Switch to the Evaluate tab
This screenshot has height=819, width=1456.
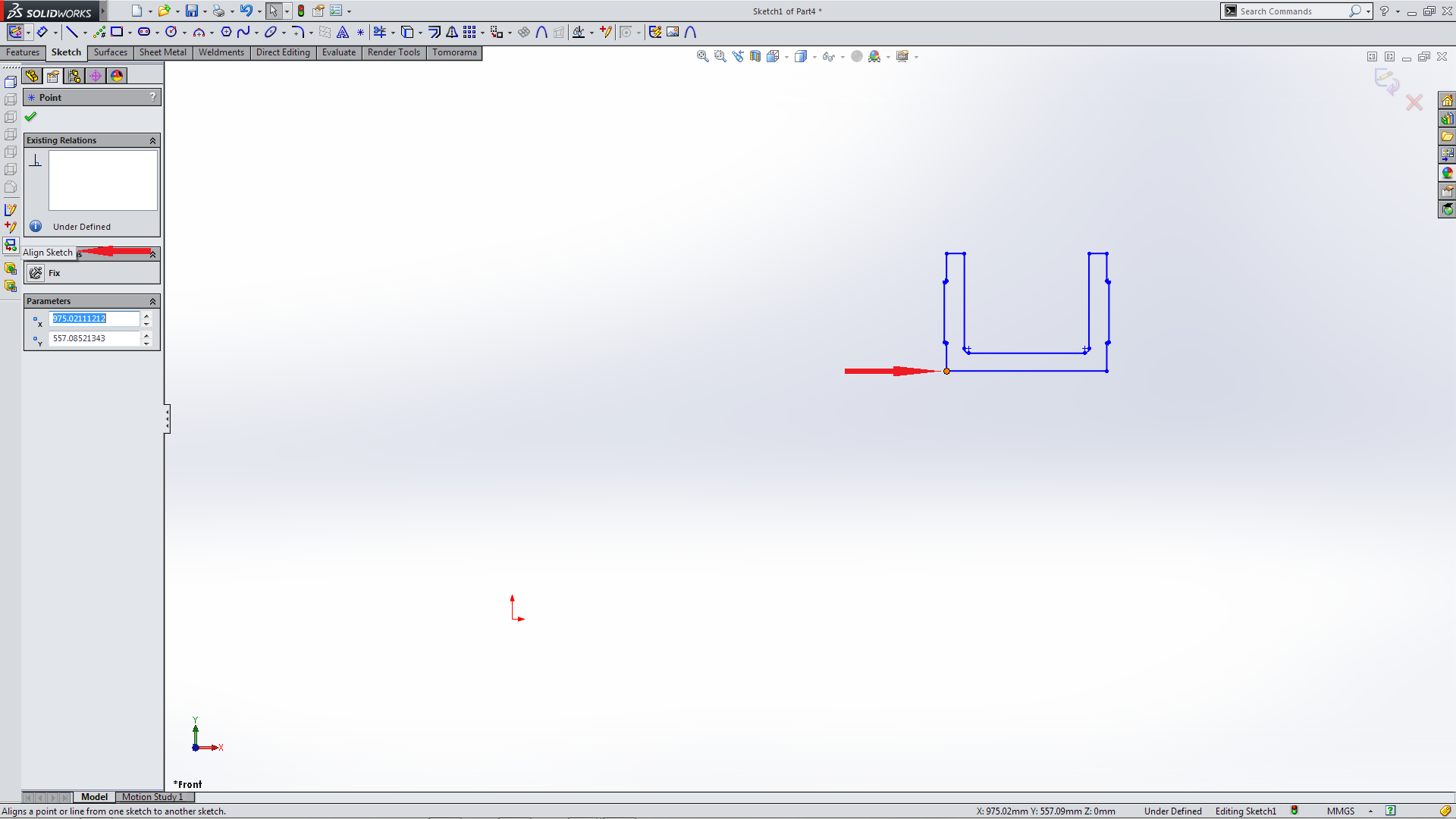tap(338, 52)
